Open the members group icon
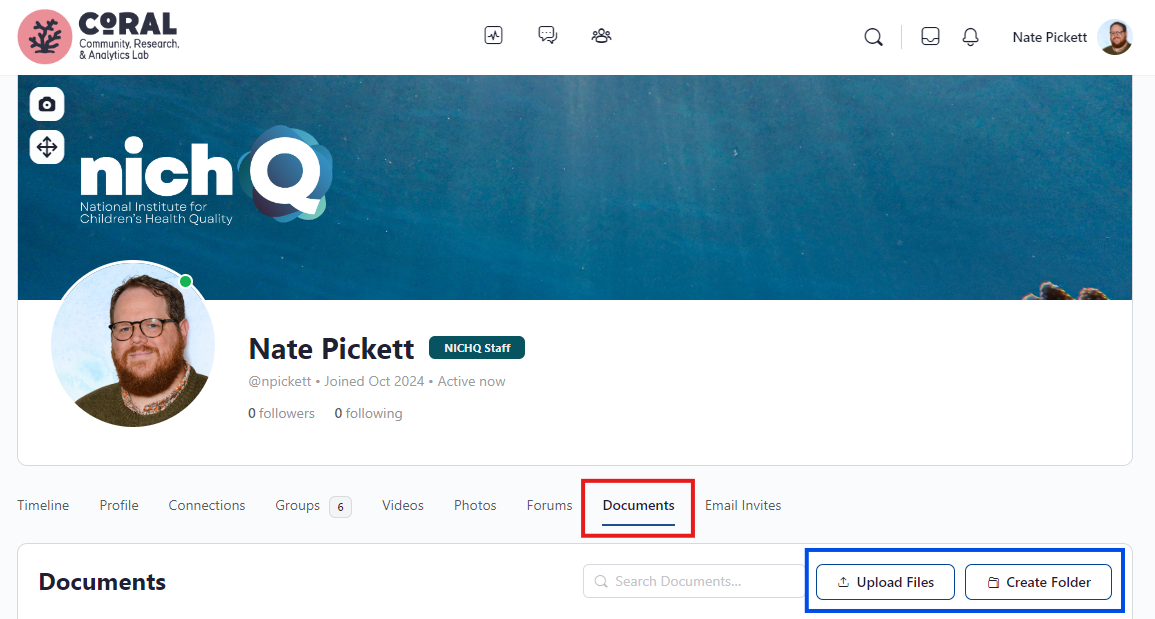The width and height of the screenshot is (1155, 619). tap(601, 36)
